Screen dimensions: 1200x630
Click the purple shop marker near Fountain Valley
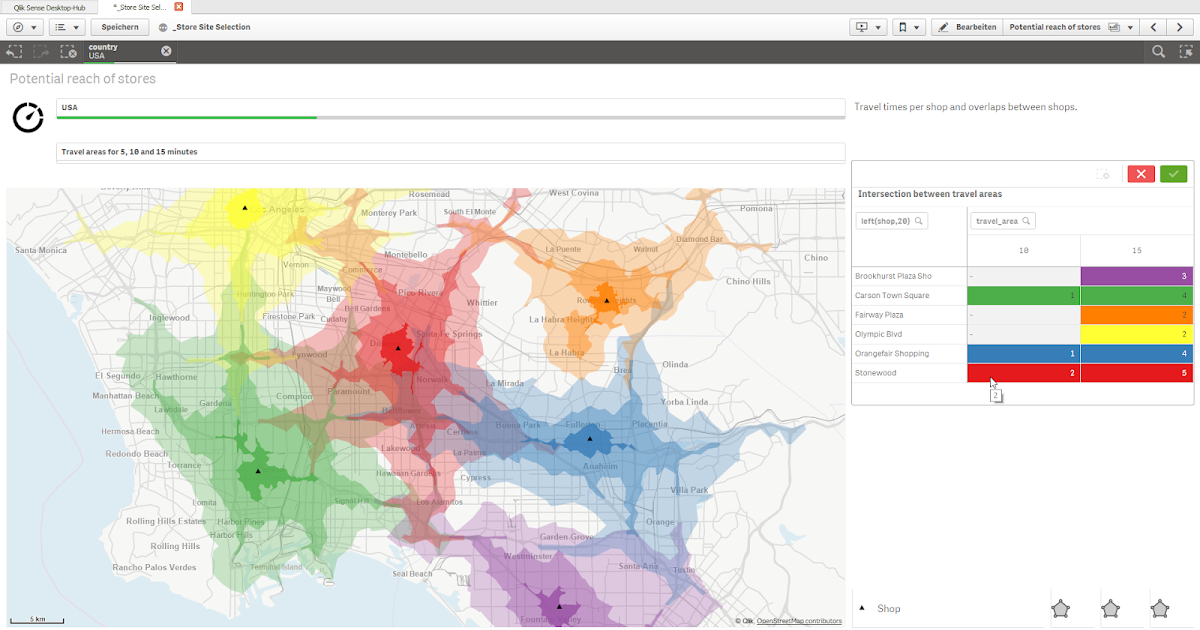coord(560,606)
